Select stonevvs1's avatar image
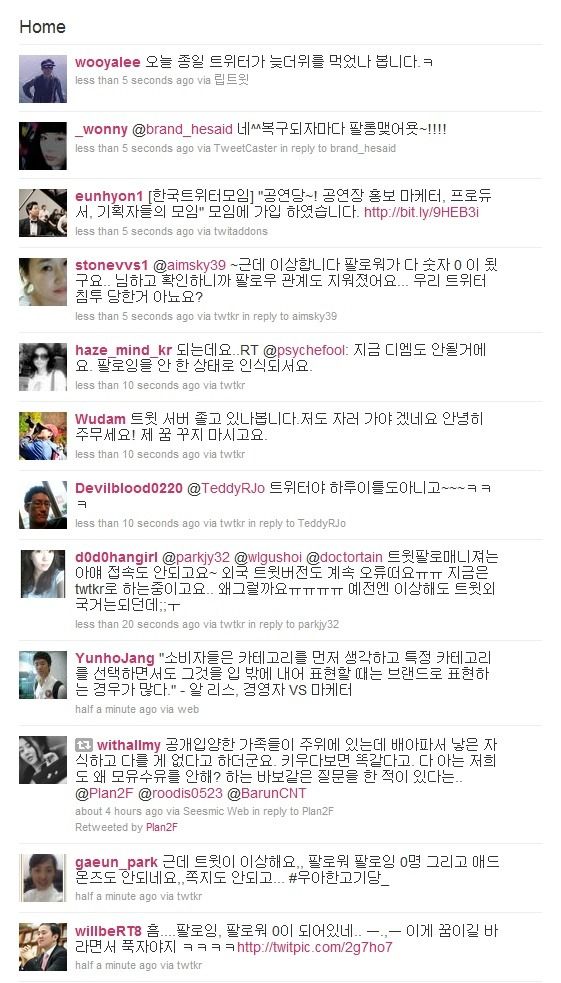Image resolution: width=561 pixels, height=983 pixels. tap(43, 282)
